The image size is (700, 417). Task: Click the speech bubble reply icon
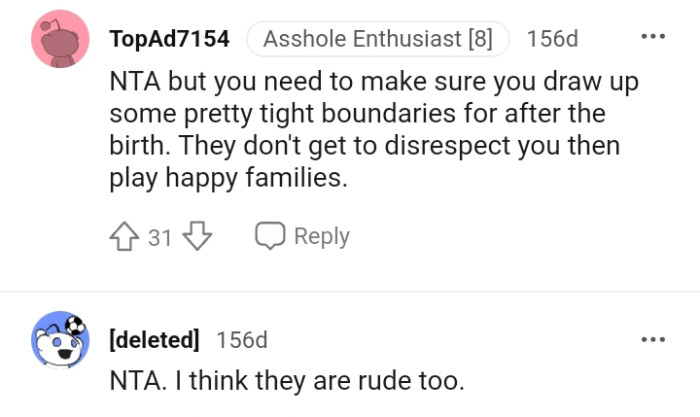click(x=270, y=237)
